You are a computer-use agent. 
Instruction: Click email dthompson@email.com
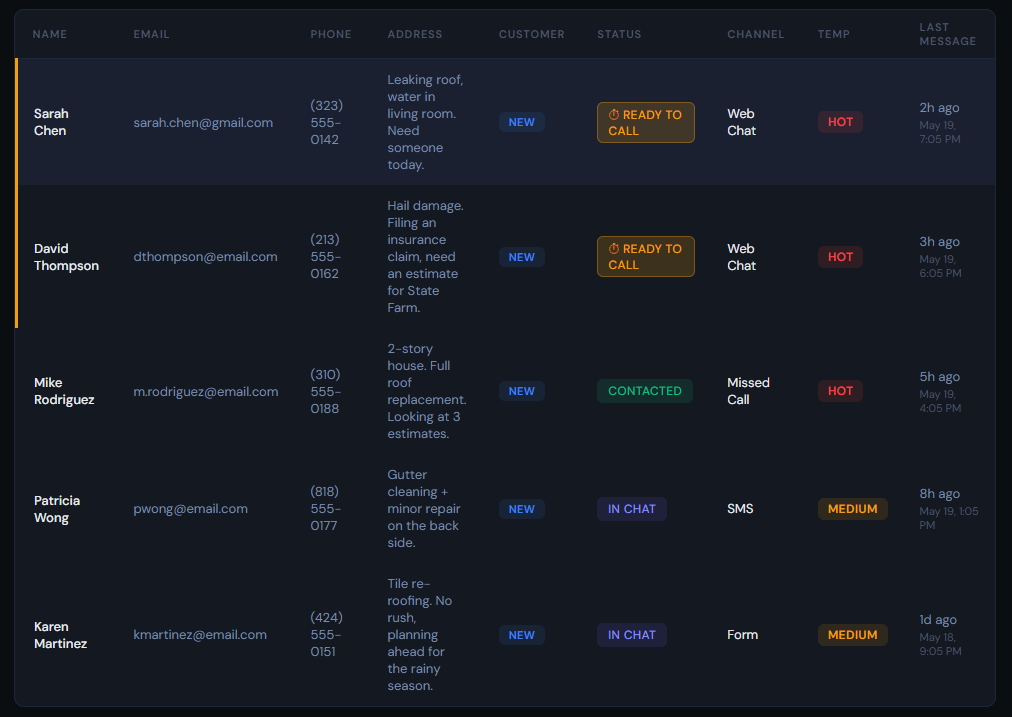205,257
